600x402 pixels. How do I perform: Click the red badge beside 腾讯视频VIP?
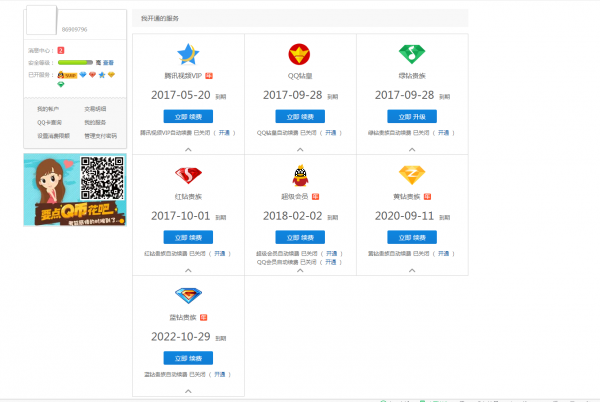(209, 76)
